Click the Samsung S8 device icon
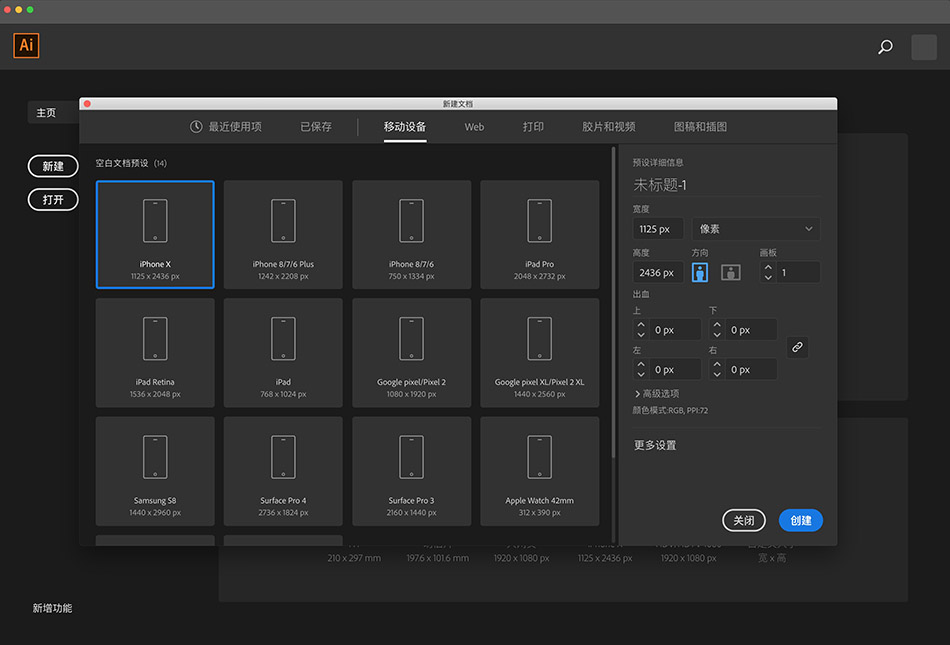950x645 pixels. [x=155, y=457]
